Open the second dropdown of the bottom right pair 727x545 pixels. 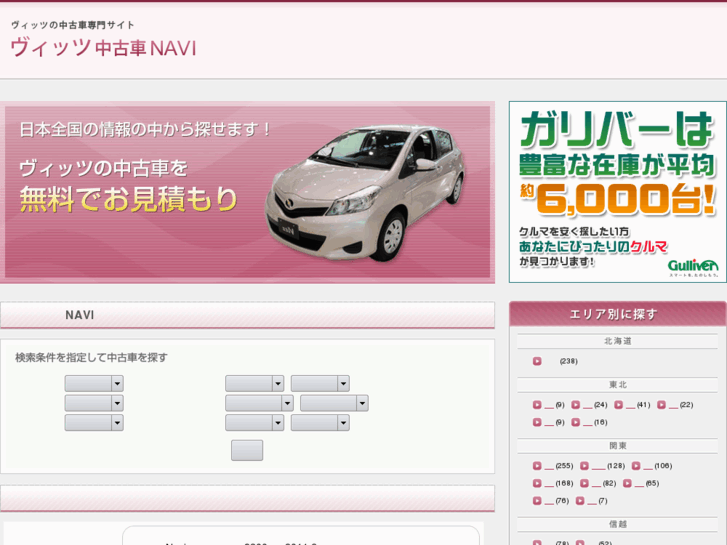320,423
